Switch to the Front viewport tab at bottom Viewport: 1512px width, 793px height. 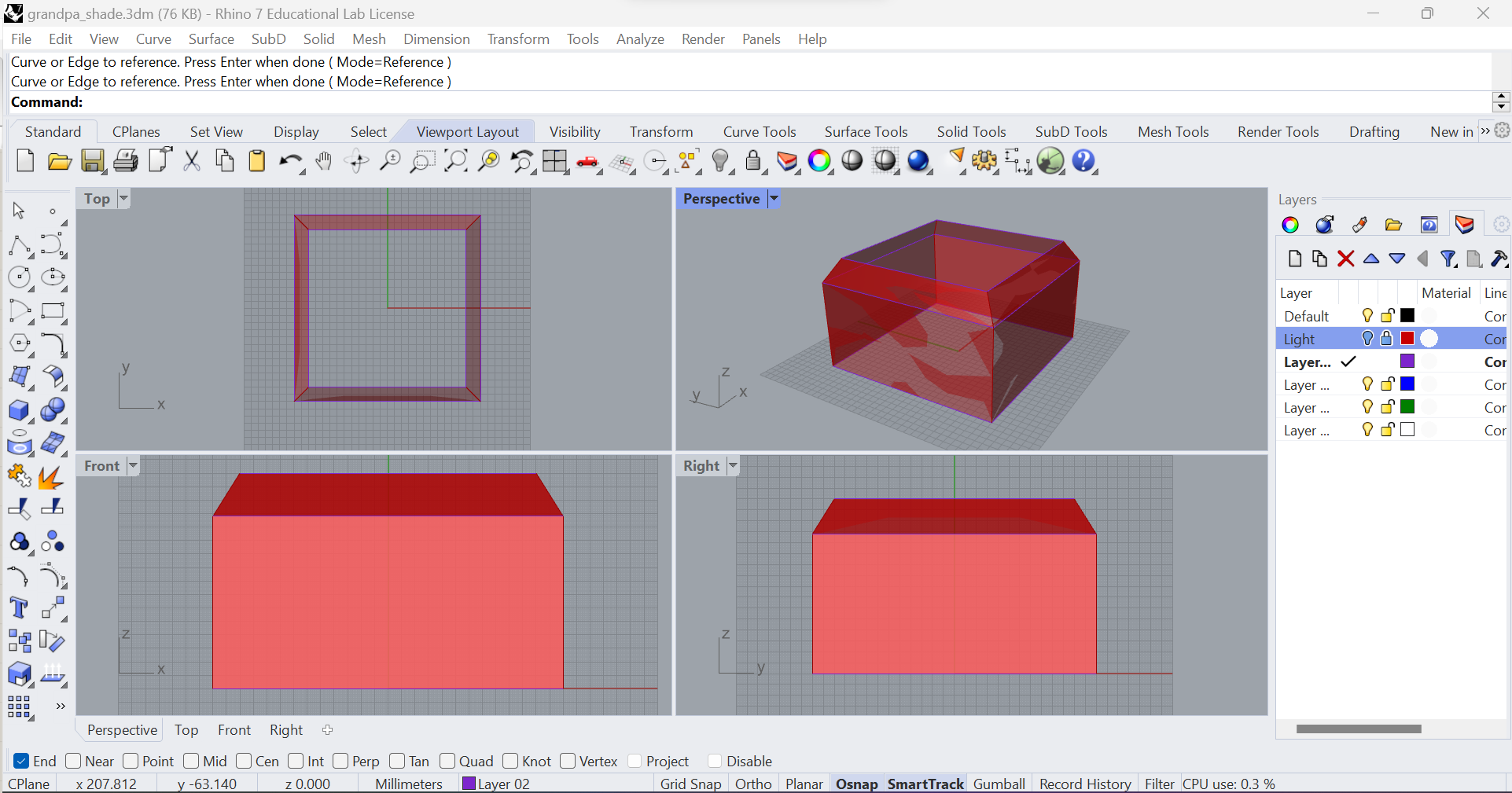(x=234, y=730)
